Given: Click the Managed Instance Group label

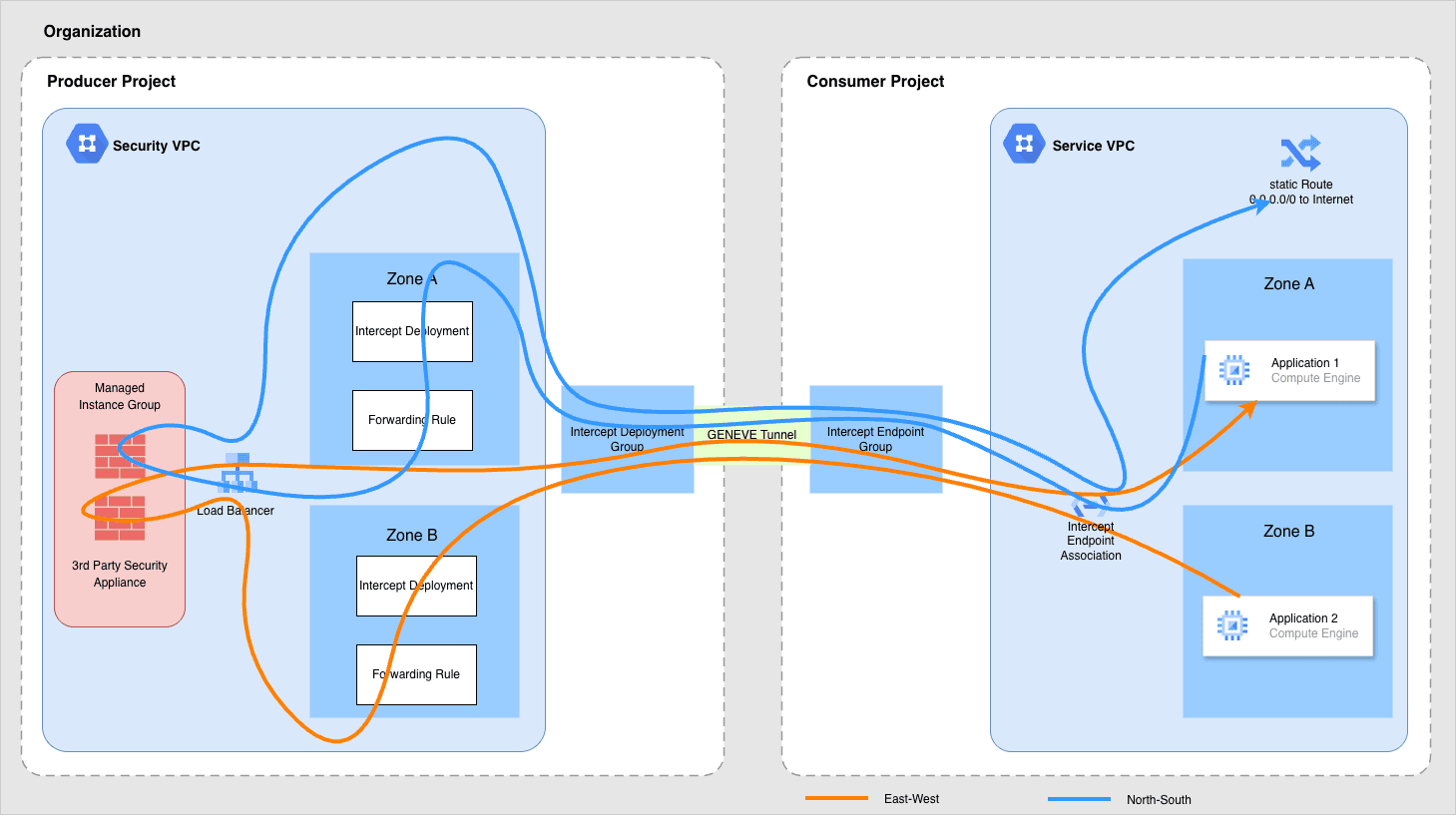Looking at the screenshot, I should click(120, 396).
